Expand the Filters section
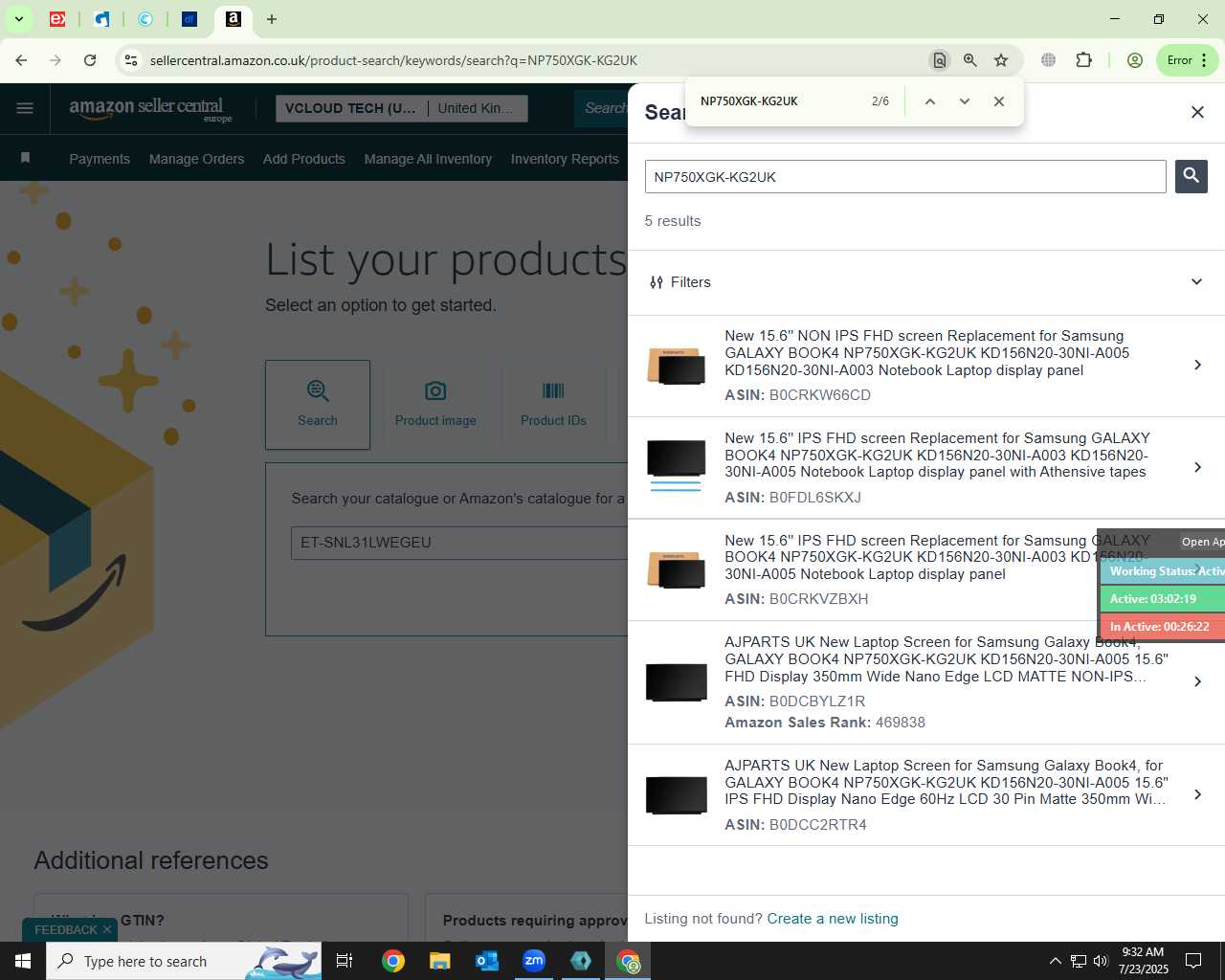This screenshot has height=980, width=1225. (925, 282)
